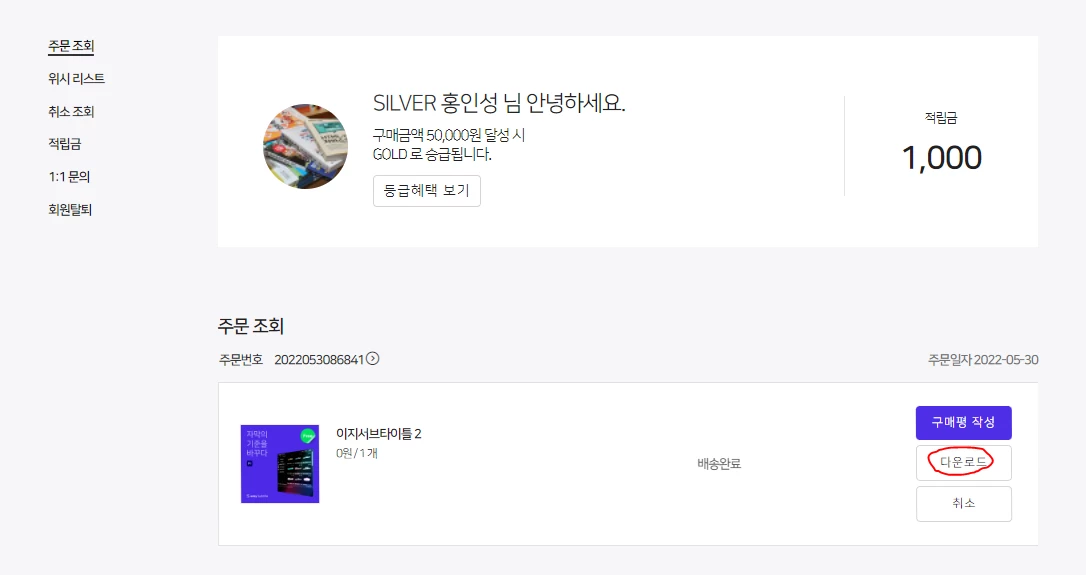Click the round profile avatar image
The height and width of the screenshot is (575, 1086).
pos(305,146)
